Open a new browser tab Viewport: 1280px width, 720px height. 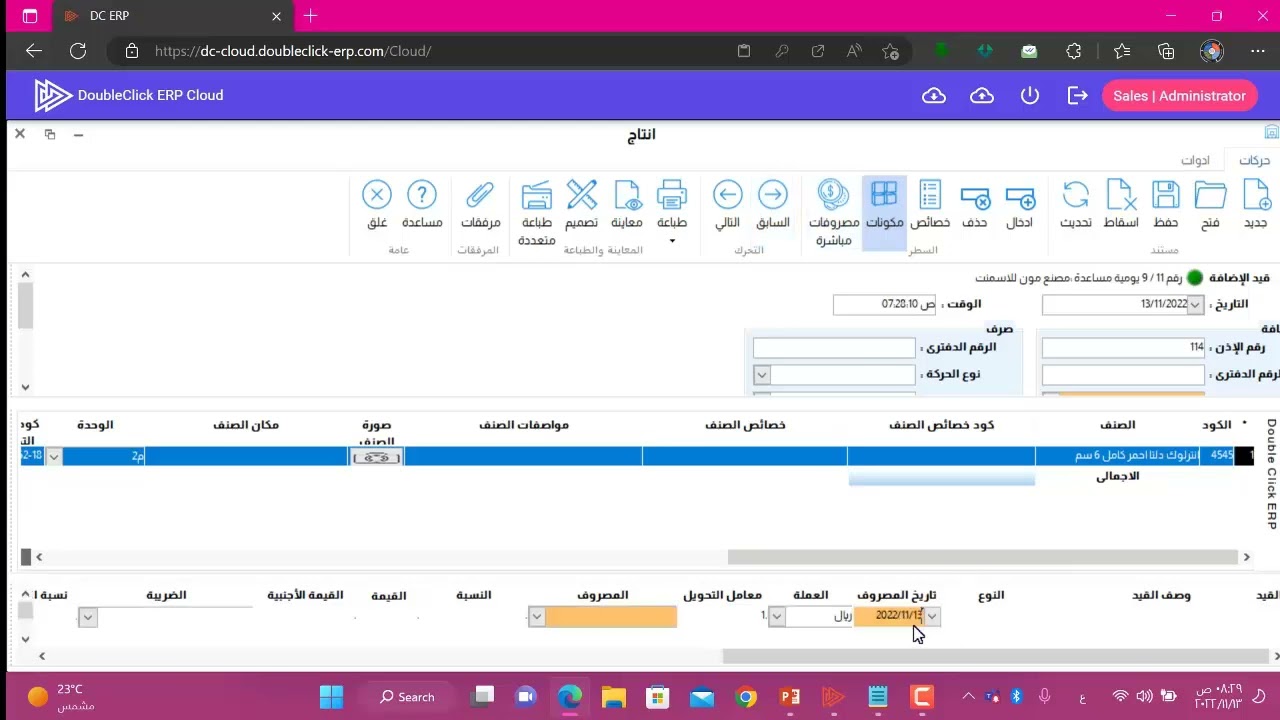pos(311,16)
